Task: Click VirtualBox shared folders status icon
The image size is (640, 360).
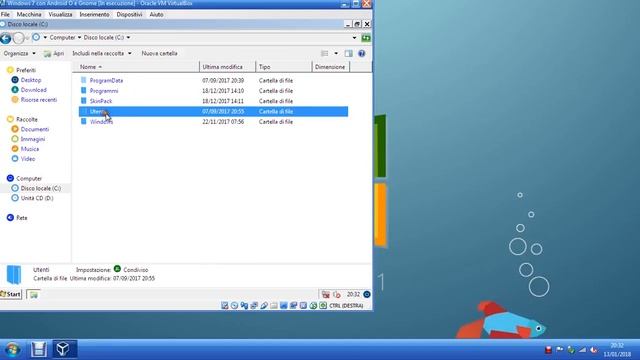Action: (x=273, y=305)
